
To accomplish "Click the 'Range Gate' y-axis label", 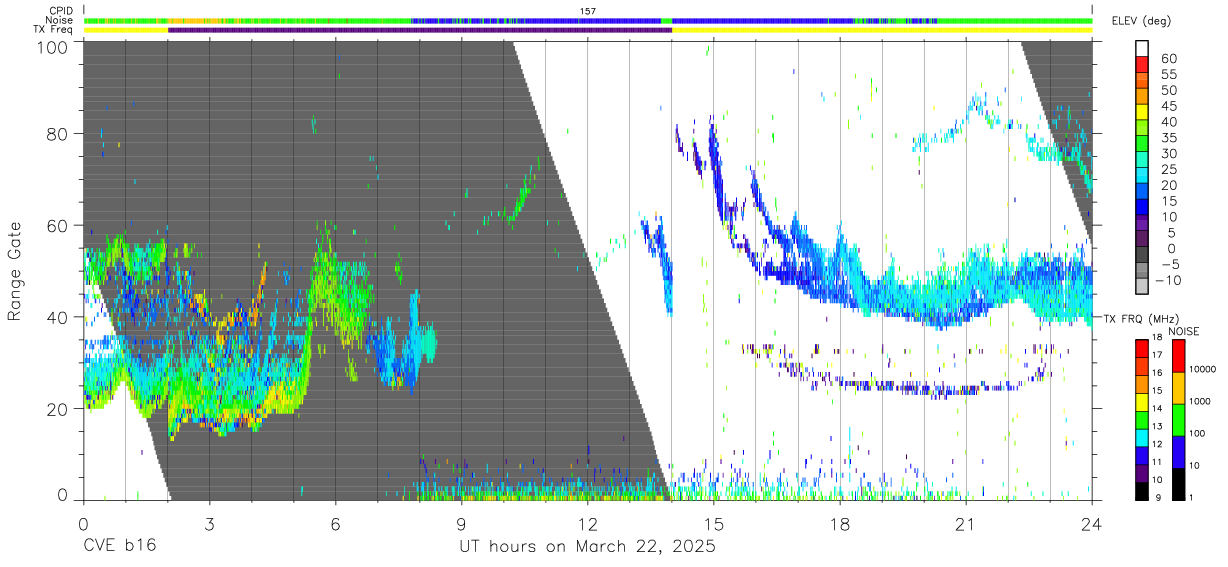I will (15, 271).
